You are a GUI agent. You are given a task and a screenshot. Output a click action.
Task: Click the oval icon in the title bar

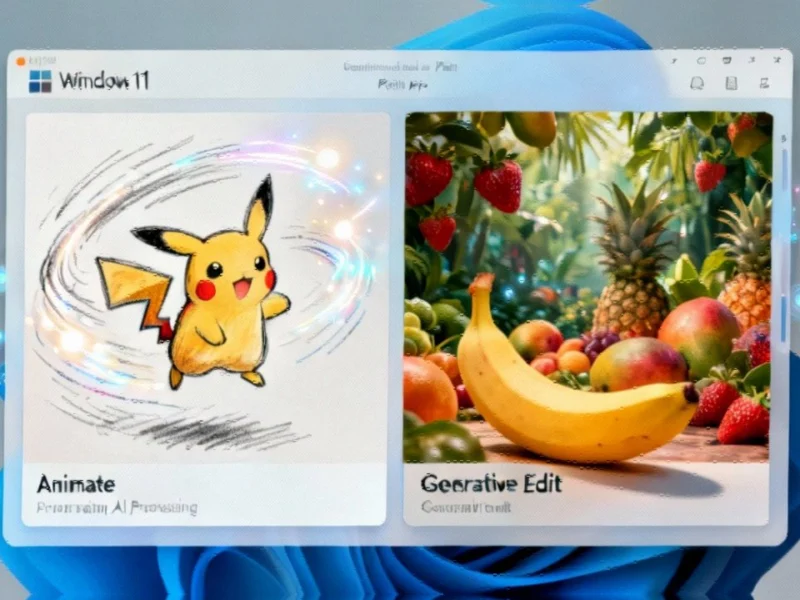(x=700, y=61)
